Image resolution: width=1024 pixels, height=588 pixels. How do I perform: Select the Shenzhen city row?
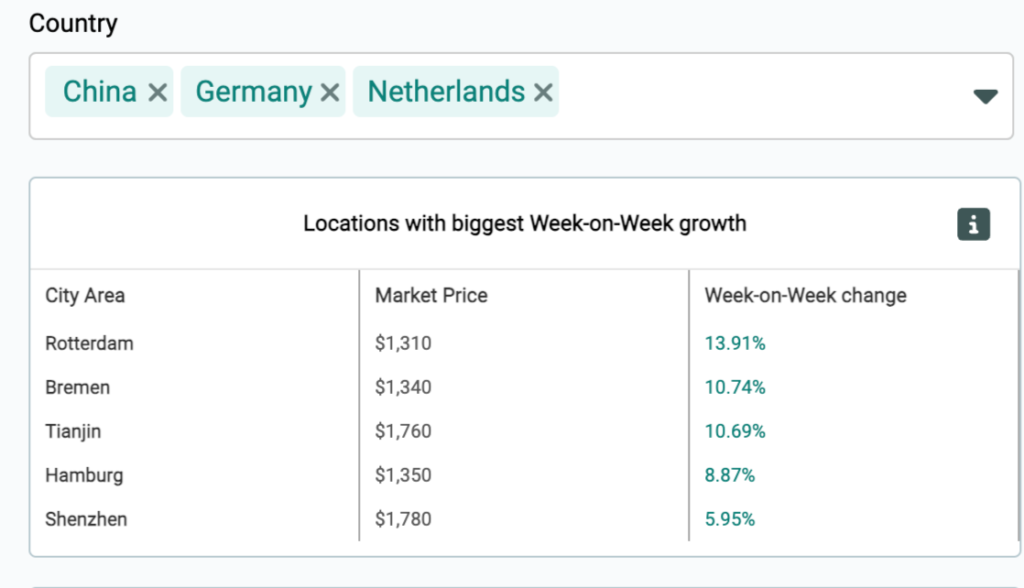tap(86, 519)
